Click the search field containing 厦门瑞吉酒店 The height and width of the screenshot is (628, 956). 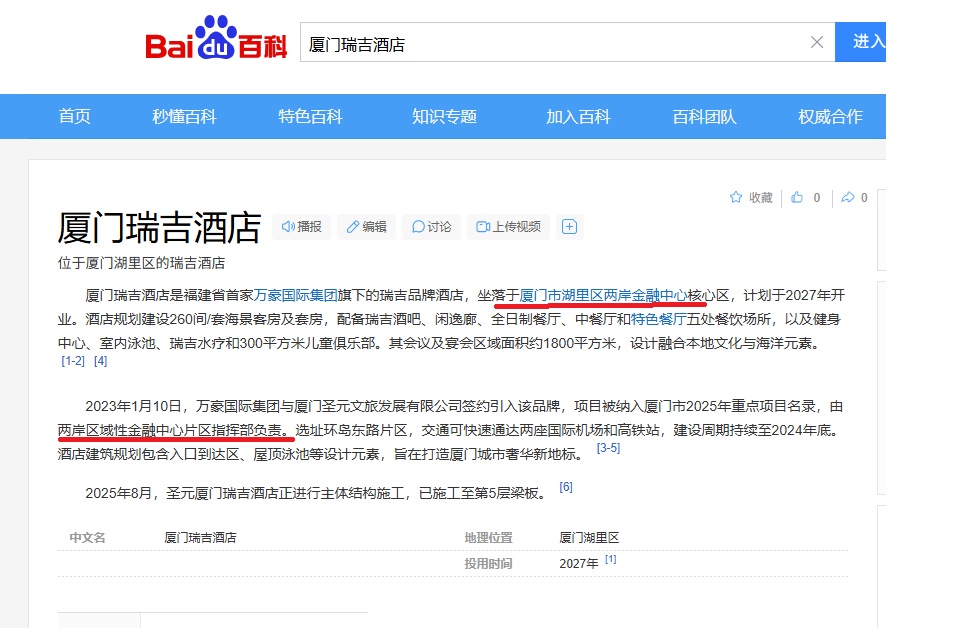click(x=567, y=42)
